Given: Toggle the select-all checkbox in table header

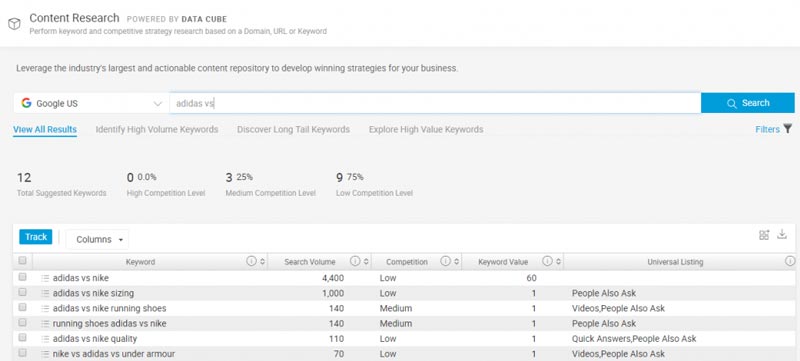Looking at the screenshot, I should 22,261.
